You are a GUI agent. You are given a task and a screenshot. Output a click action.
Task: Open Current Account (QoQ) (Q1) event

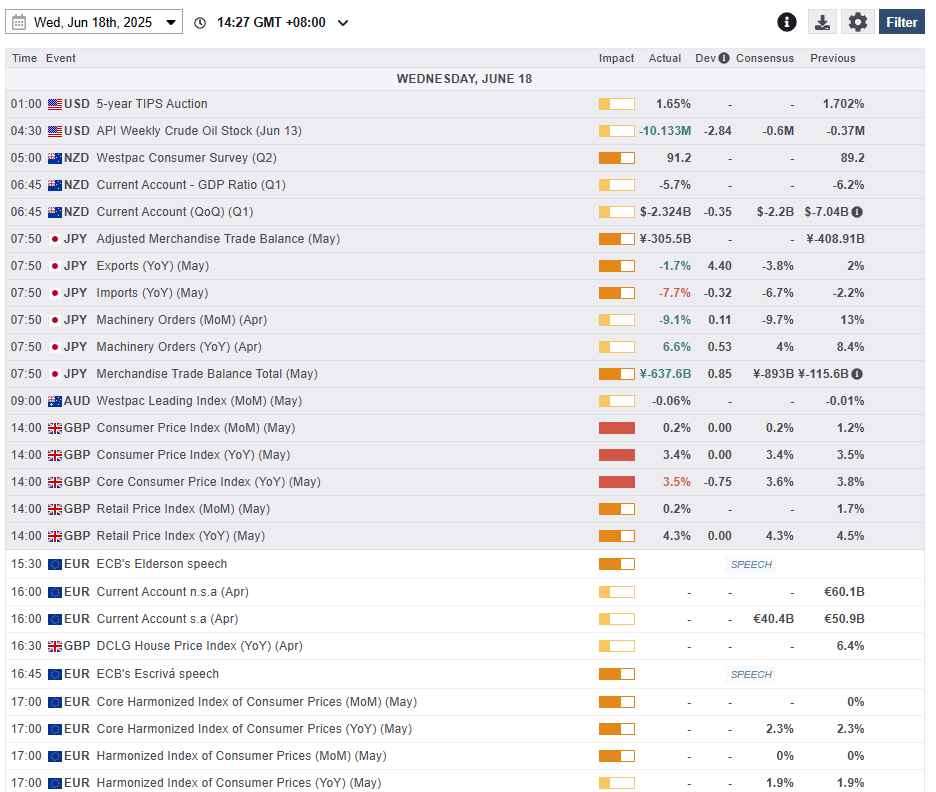pos(175,212)
